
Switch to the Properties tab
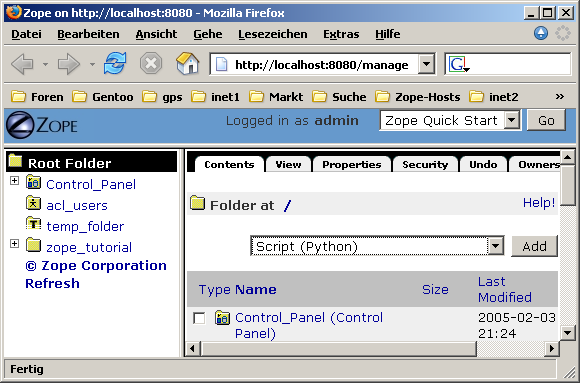(351, 164)
